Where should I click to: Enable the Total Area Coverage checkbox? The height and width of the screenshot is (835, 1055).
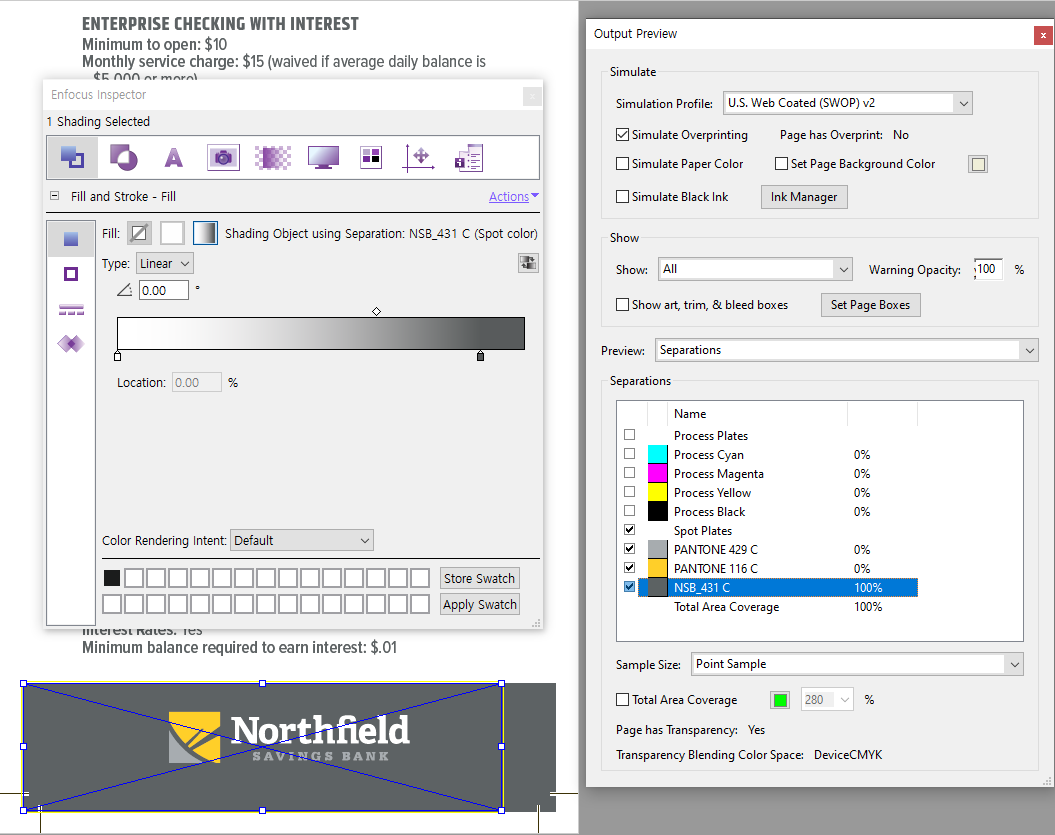622,700
